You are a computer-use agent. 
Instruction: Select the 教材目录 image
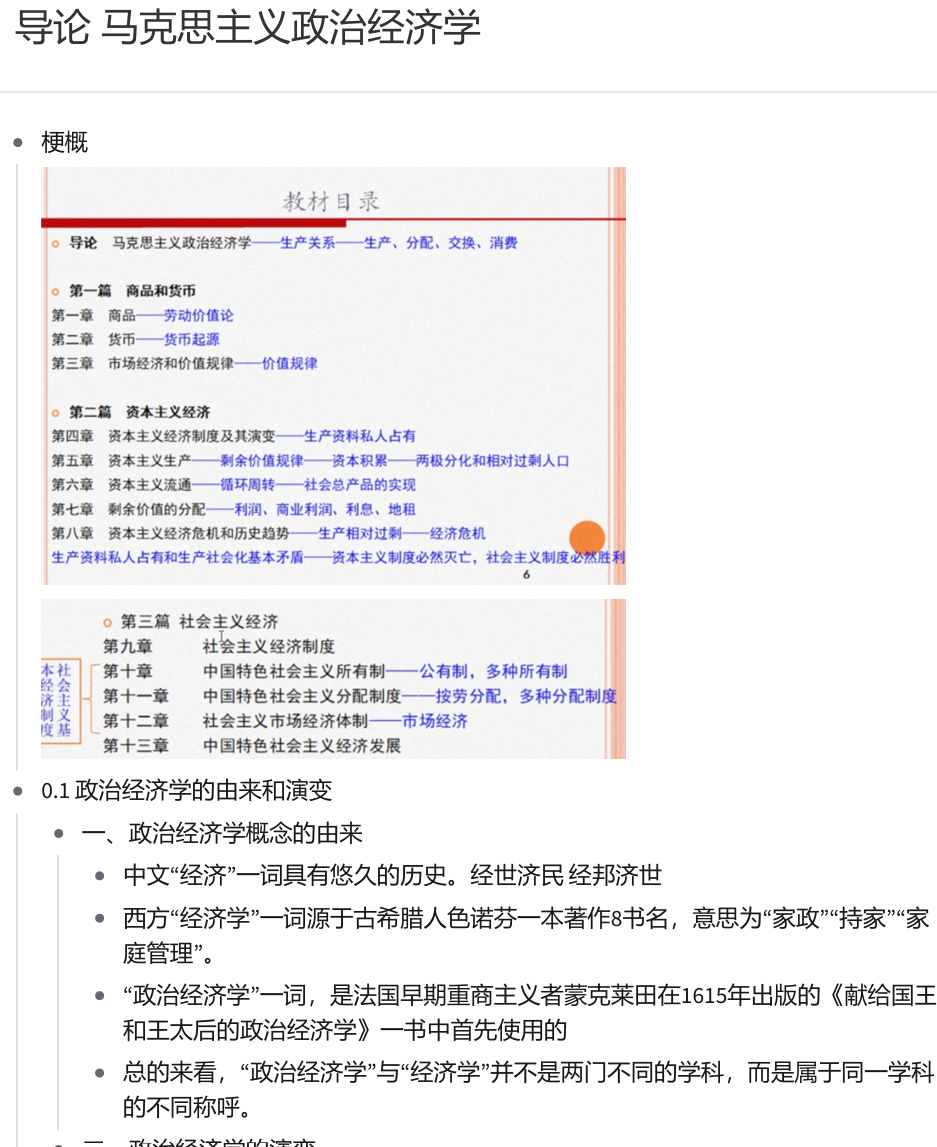pos(333,375)
